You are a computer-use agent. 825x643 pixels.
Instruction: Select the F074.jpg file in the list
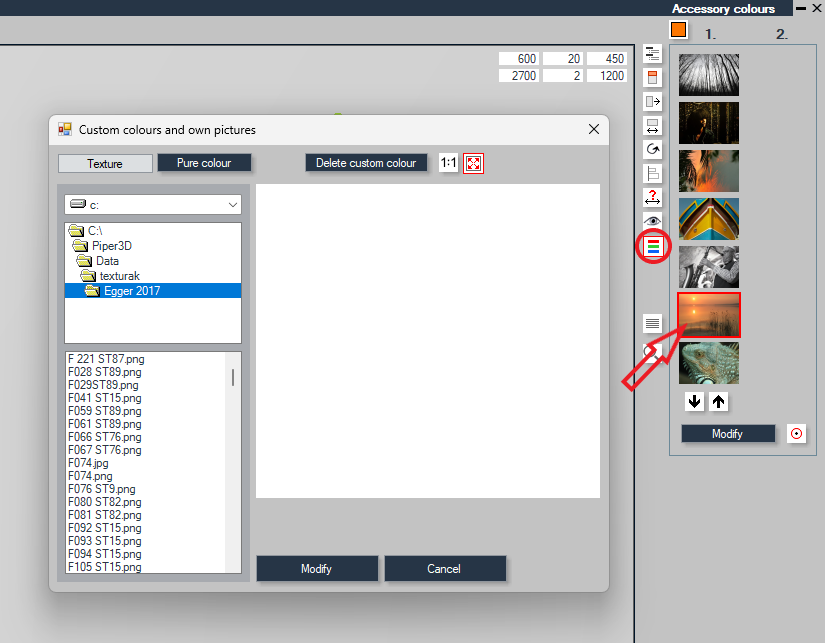[x=88, y=463]
